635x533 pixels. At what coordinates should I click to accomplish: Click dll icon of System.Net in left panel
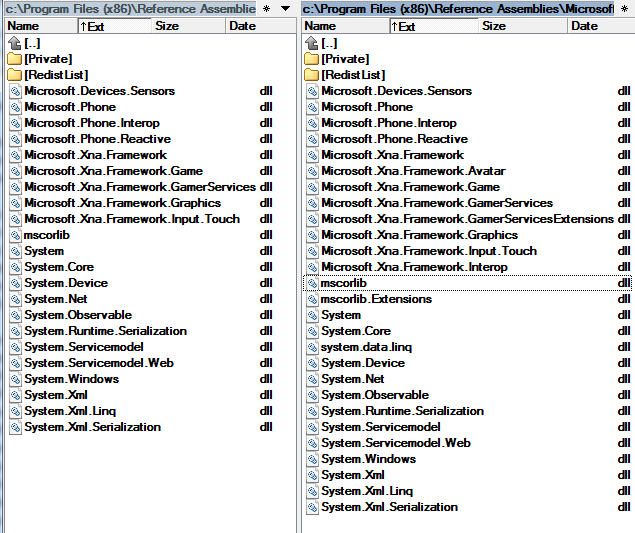tap(15, 299)
